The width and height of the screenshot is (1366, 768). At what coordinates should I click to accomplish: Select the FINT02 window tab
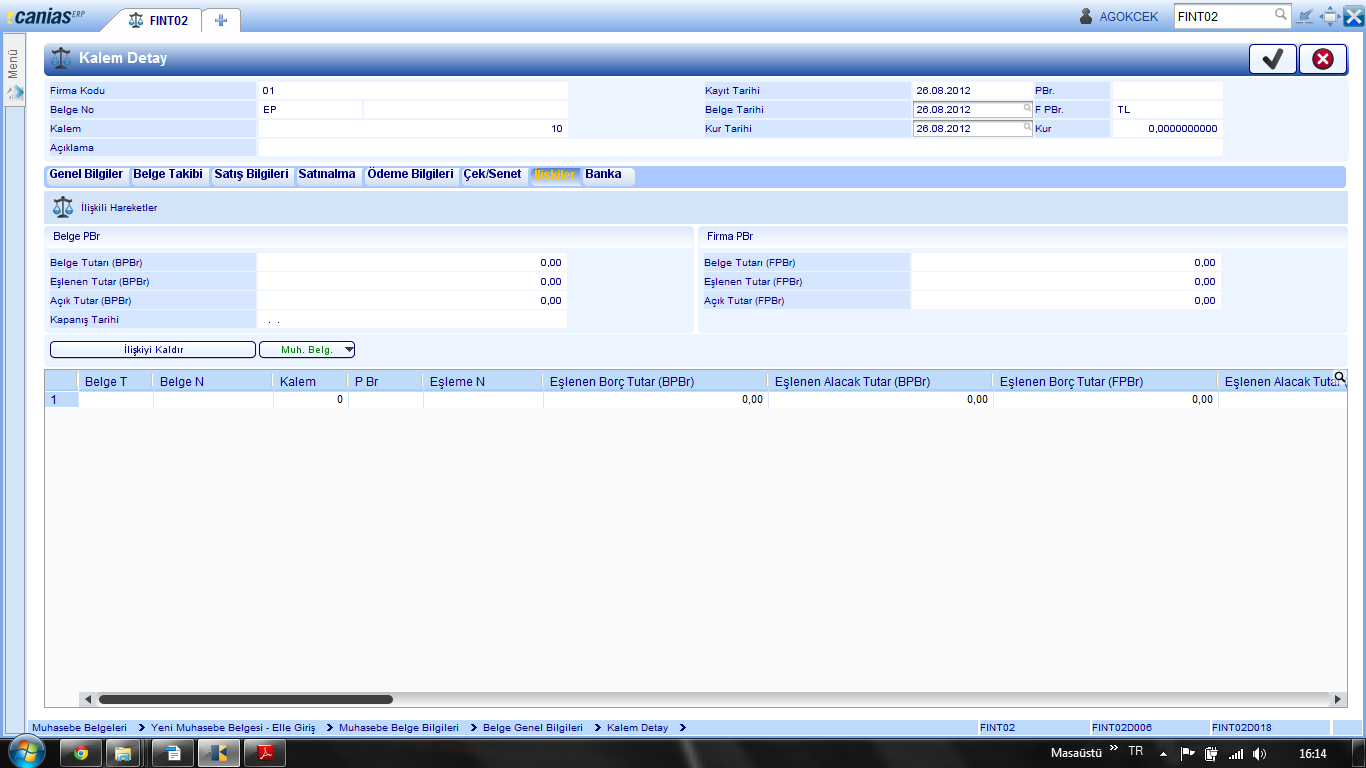coord(158,20)
